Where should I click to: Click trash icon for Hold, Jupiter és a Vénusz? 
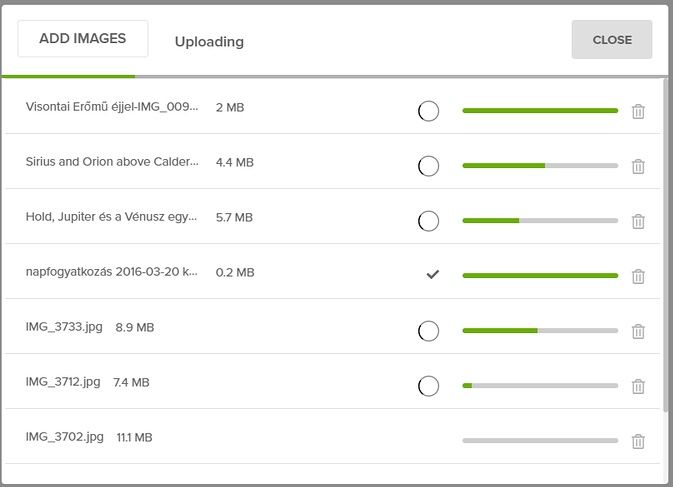[x=638, y=221]
